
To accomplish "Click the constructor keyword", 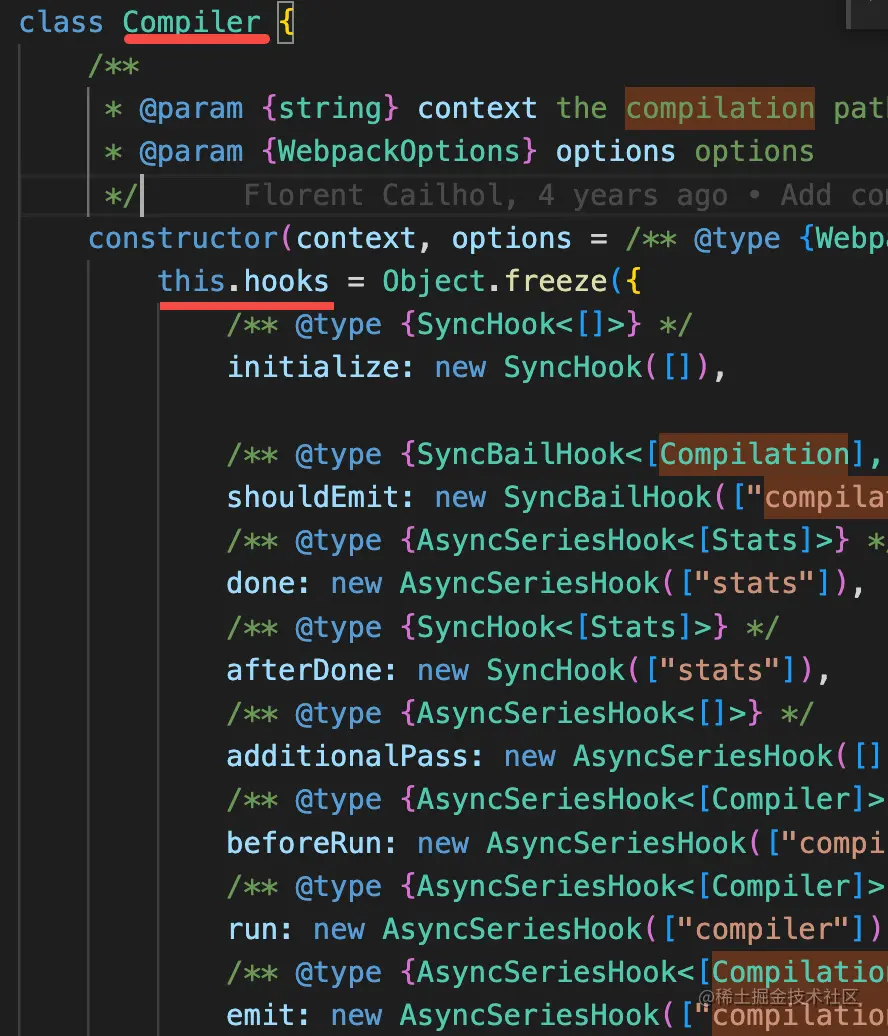I will [x=184, y=238].
